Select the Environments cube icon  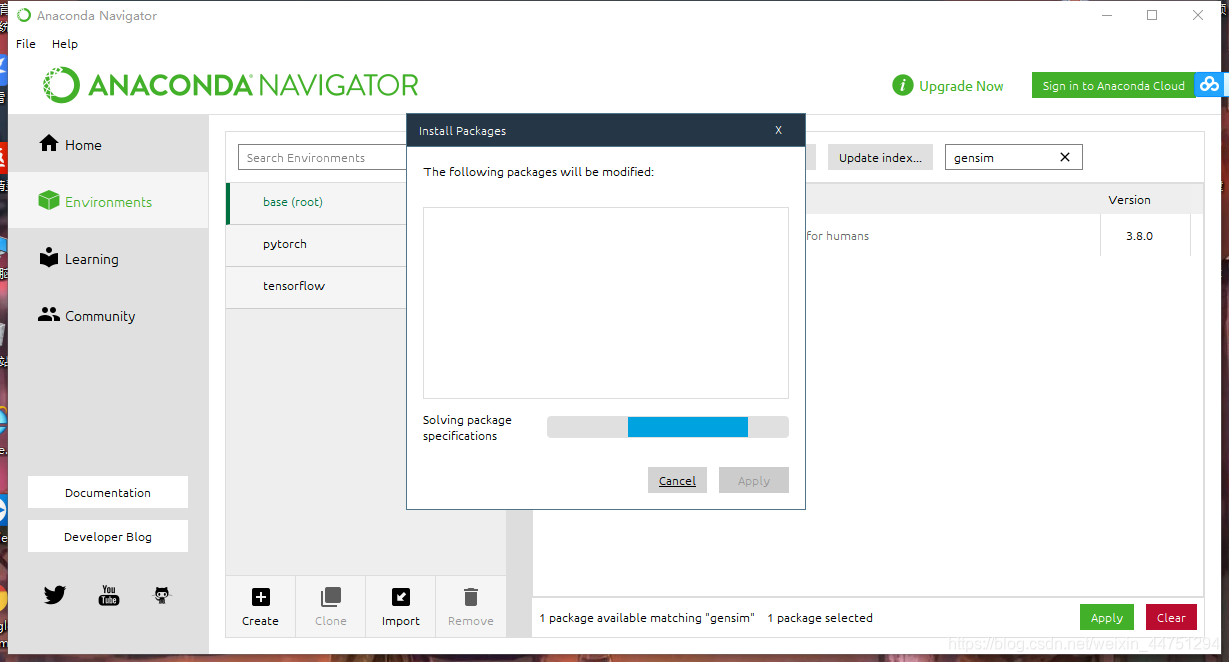(x=49, y=201)
